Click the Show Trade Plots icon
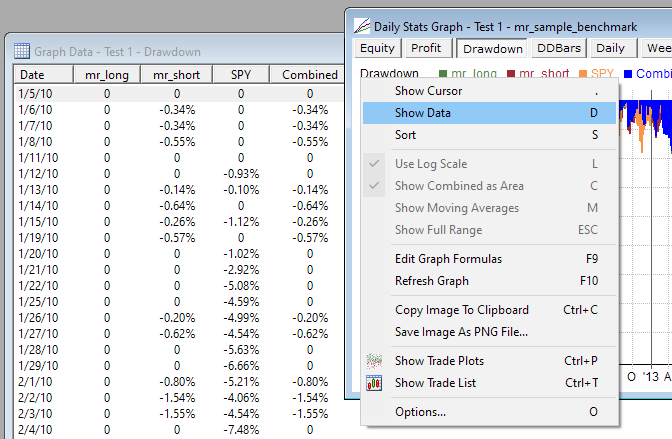This screenshot has height=439, width=672. [375, 361]
